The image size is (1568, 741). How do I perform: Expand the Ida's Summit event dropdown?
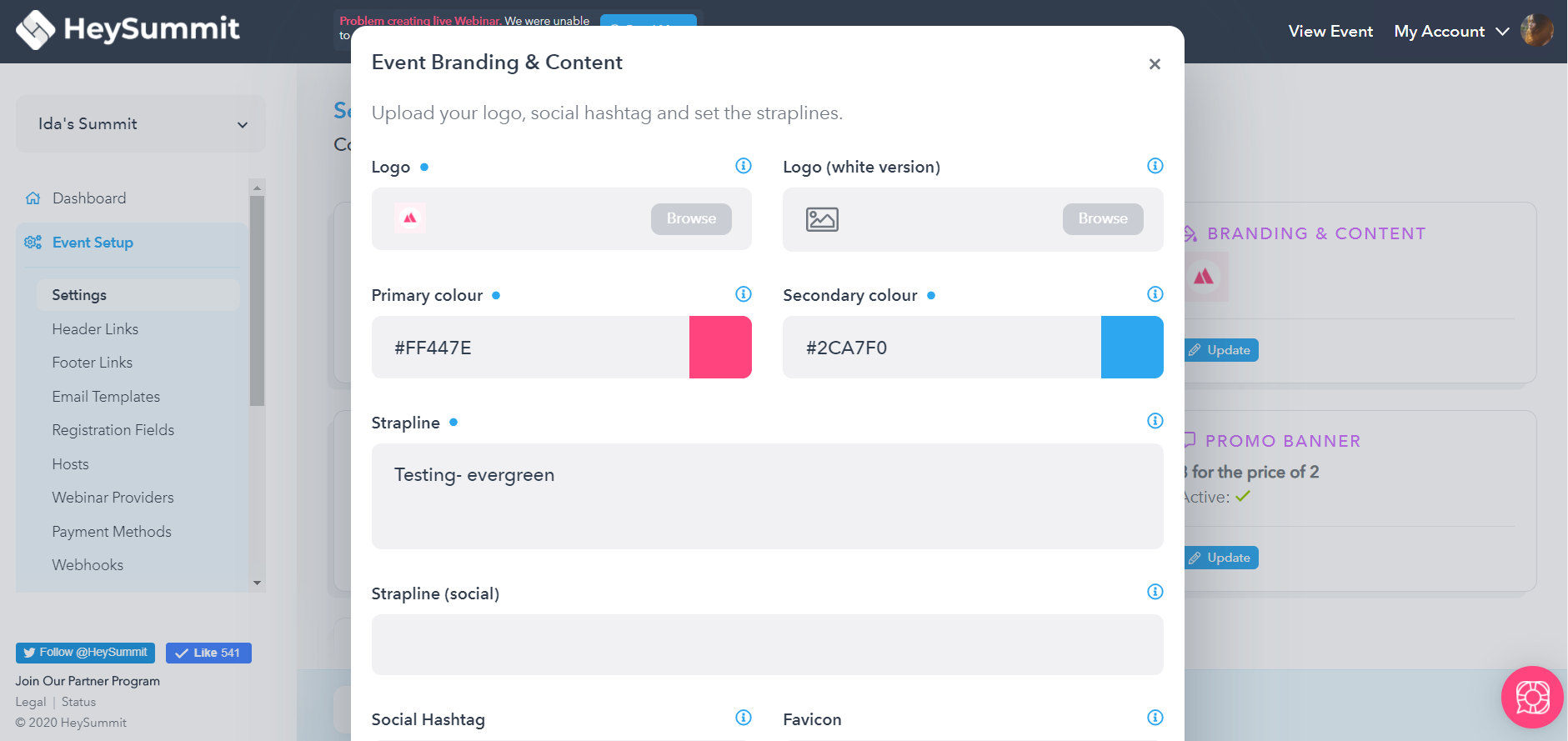(x=141, y=123)
